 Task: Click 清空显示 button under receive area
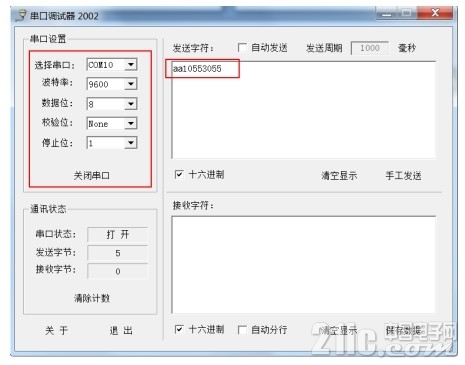click(x=339, y=330)
